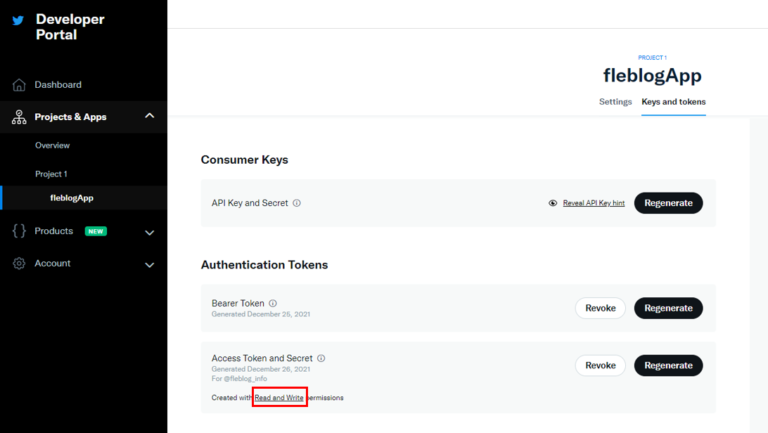Click info icon beside API Key and Secret

pyautogui.click(x=297, y=203)
